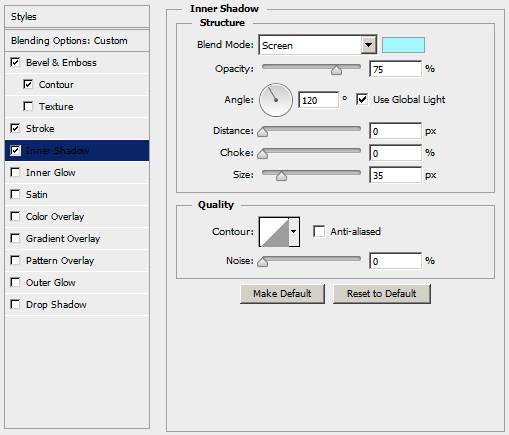The height and width of the screenshot is (435, 509).
Task: Select the Bevel & Emboss style label
Action: coord(61,63)
